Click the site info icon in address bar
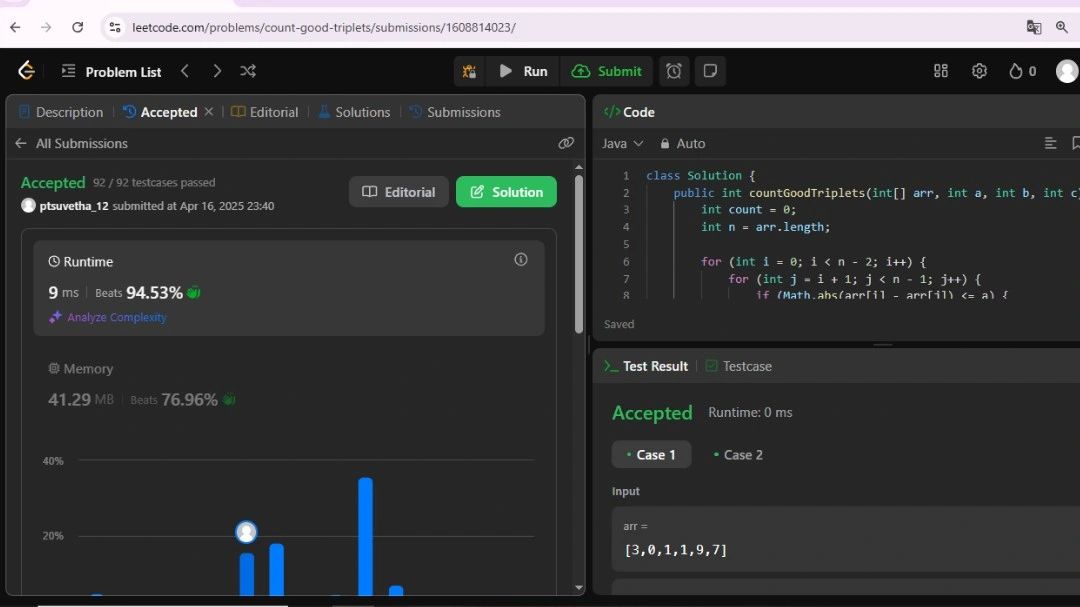The width and height of the screenshot is (1080, 607). pyautogui.click(x=114, y=27)
